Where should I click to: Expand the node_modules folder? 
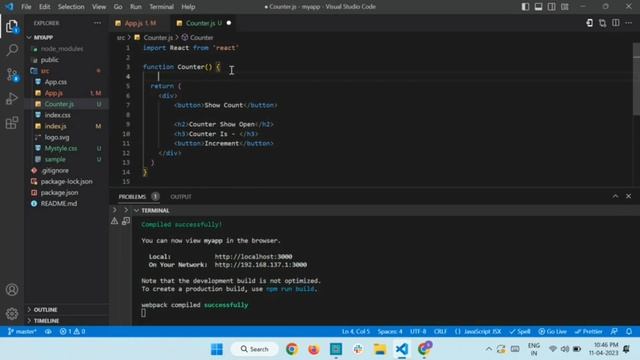click(x=62, y=49)
